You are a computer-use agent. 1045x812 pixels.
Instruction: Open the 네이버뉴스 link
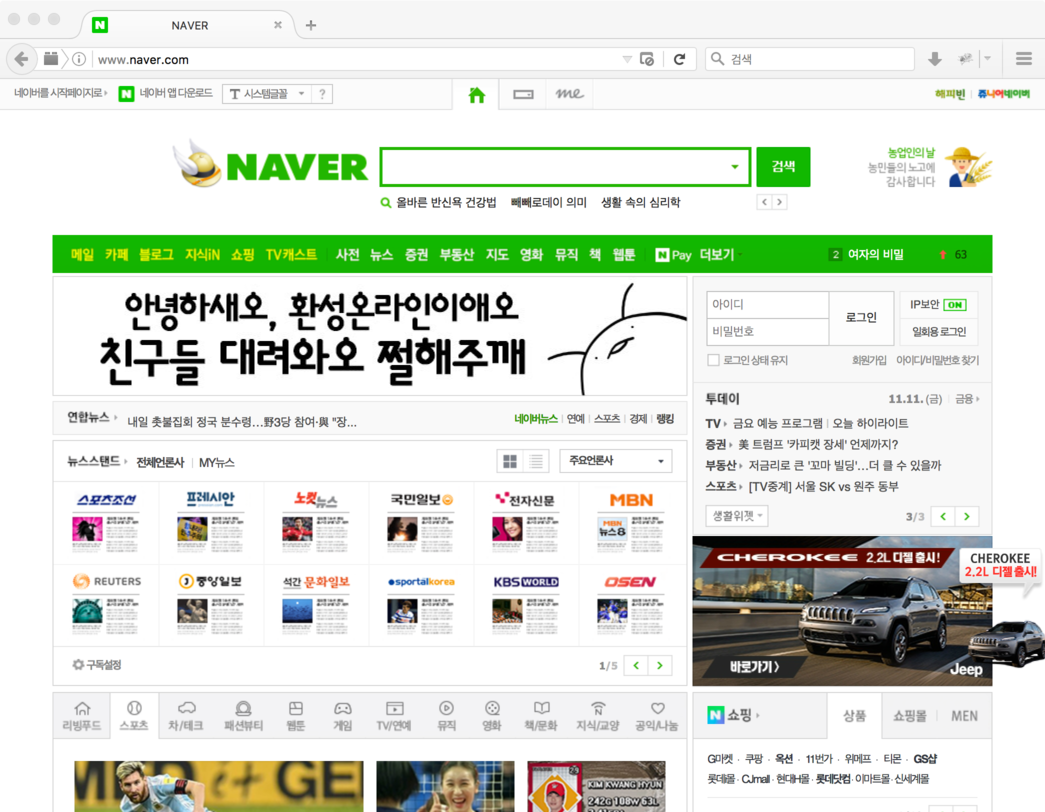pyautogui.click(x=535, y=419)
